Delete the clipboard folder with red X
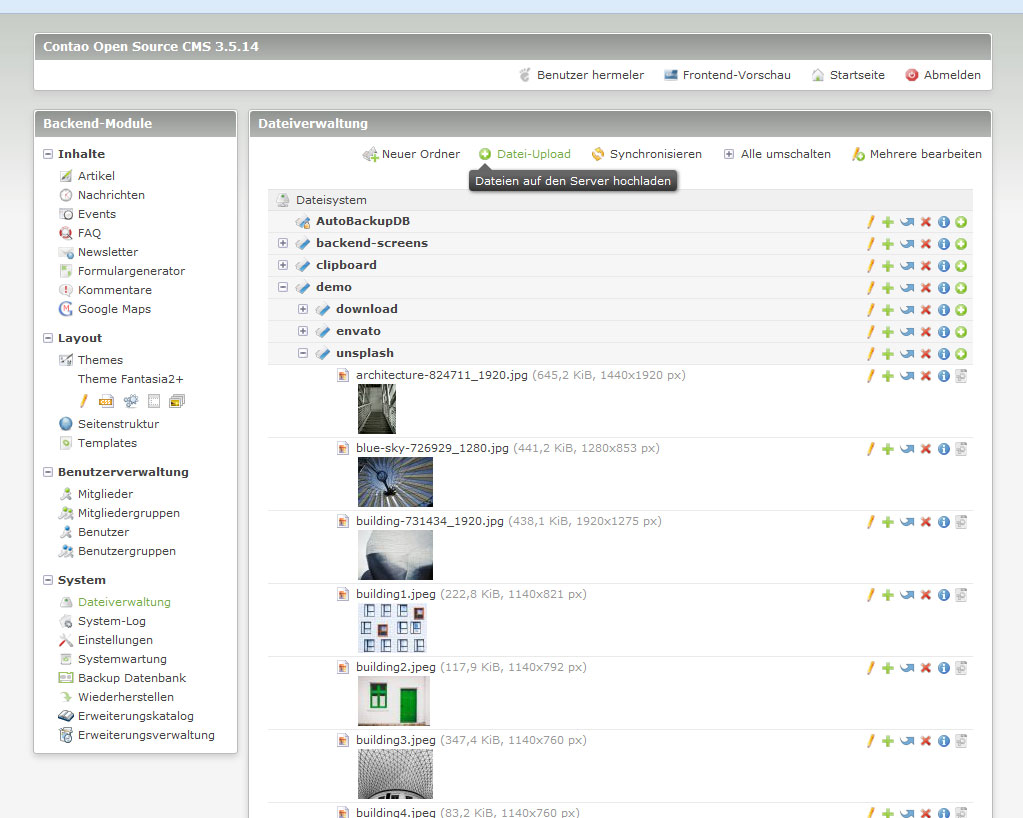 [x=925, y=266]
